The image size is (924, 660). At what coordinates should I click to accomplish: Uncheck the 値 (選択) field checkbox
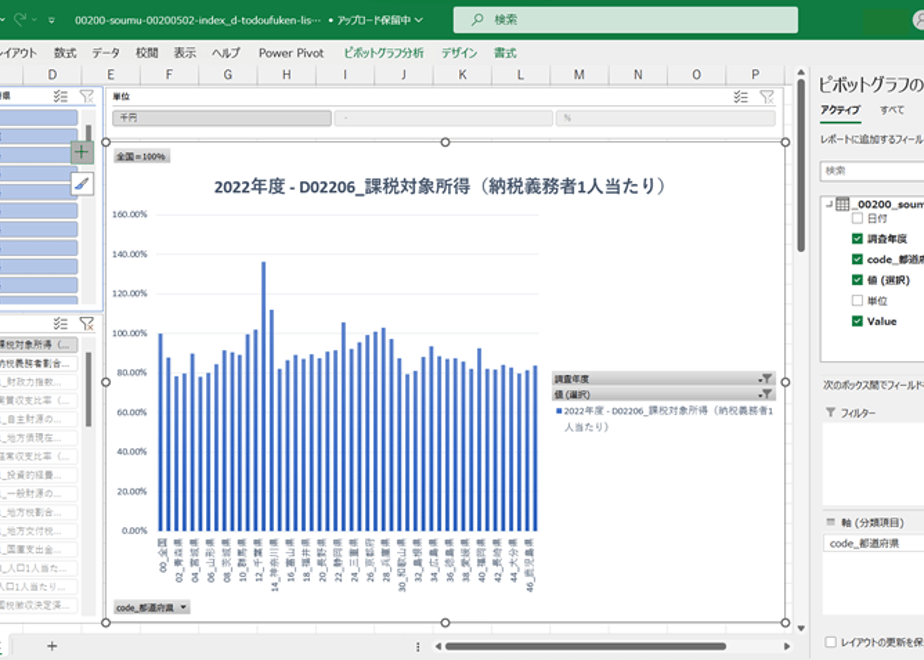point(857,280)
